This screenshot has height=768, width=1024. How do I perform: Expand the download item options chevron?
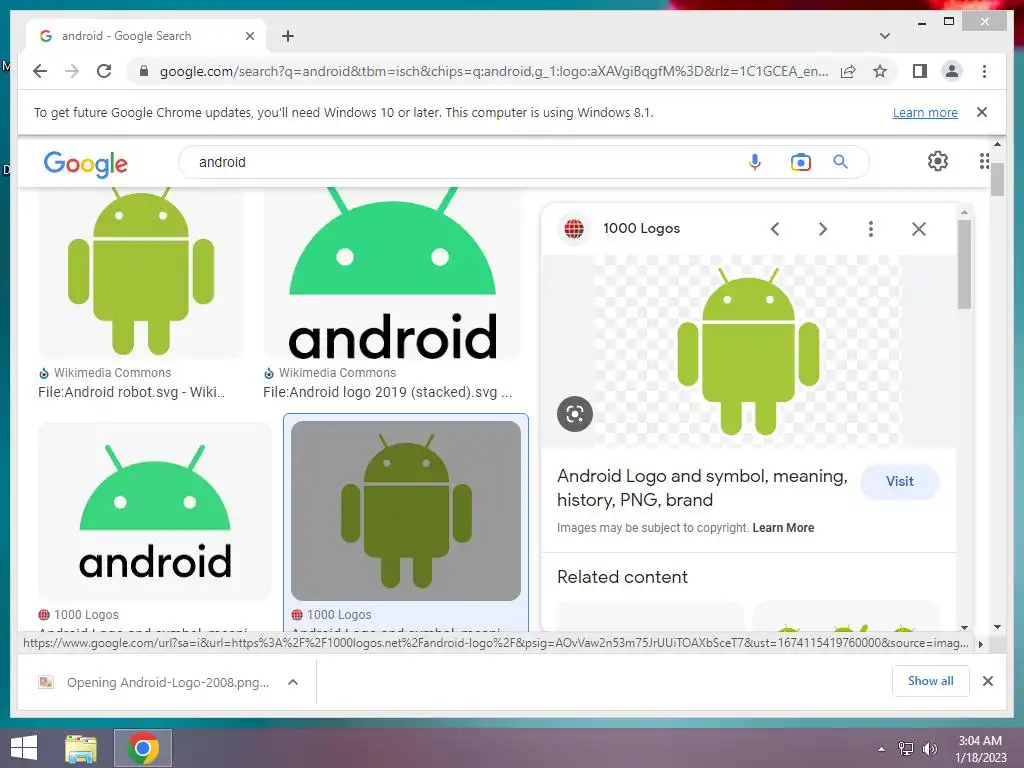click(x=293, y=682)
